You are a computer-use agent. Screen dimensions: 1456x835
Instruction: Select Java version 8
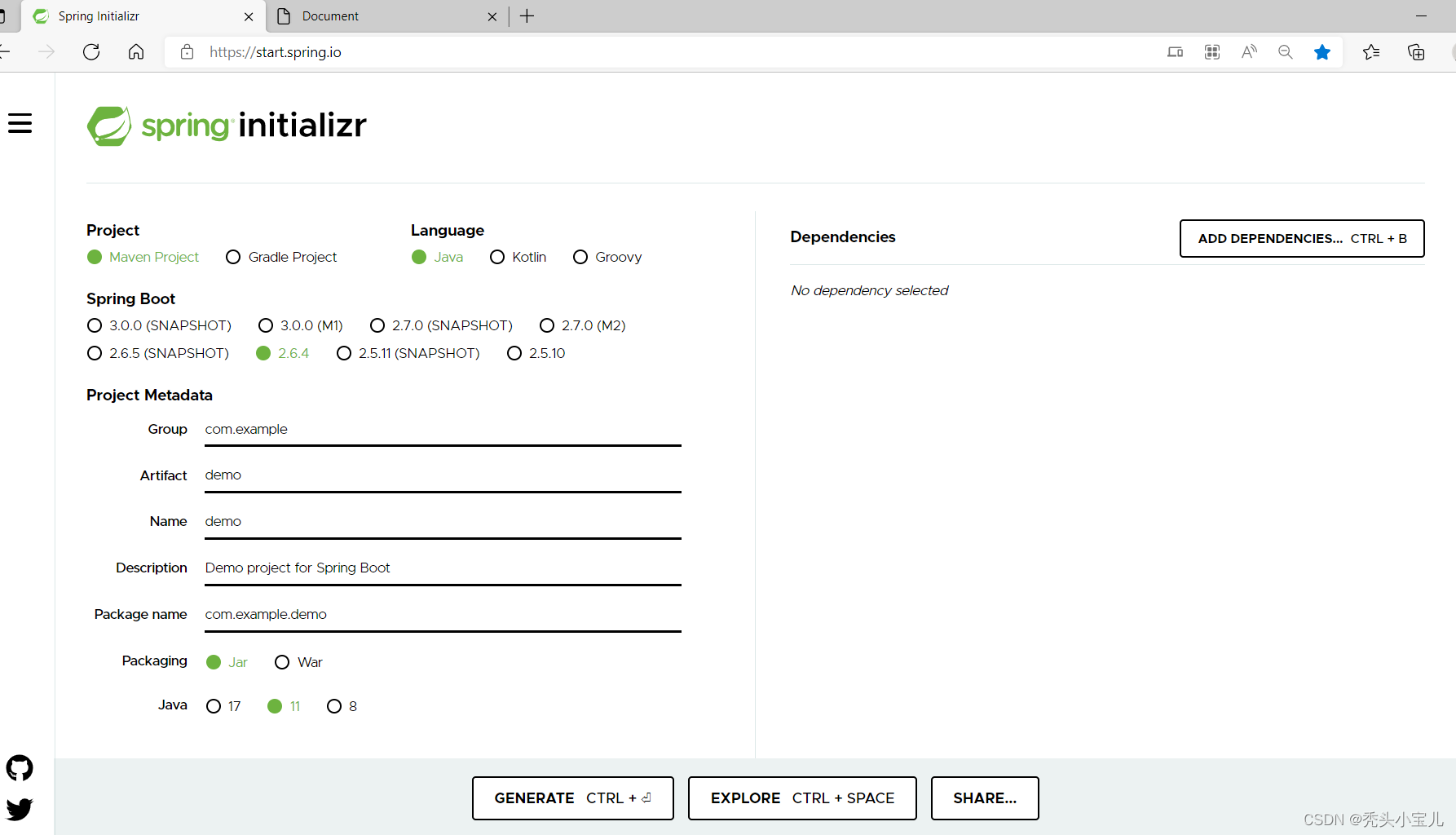(342, 706)
